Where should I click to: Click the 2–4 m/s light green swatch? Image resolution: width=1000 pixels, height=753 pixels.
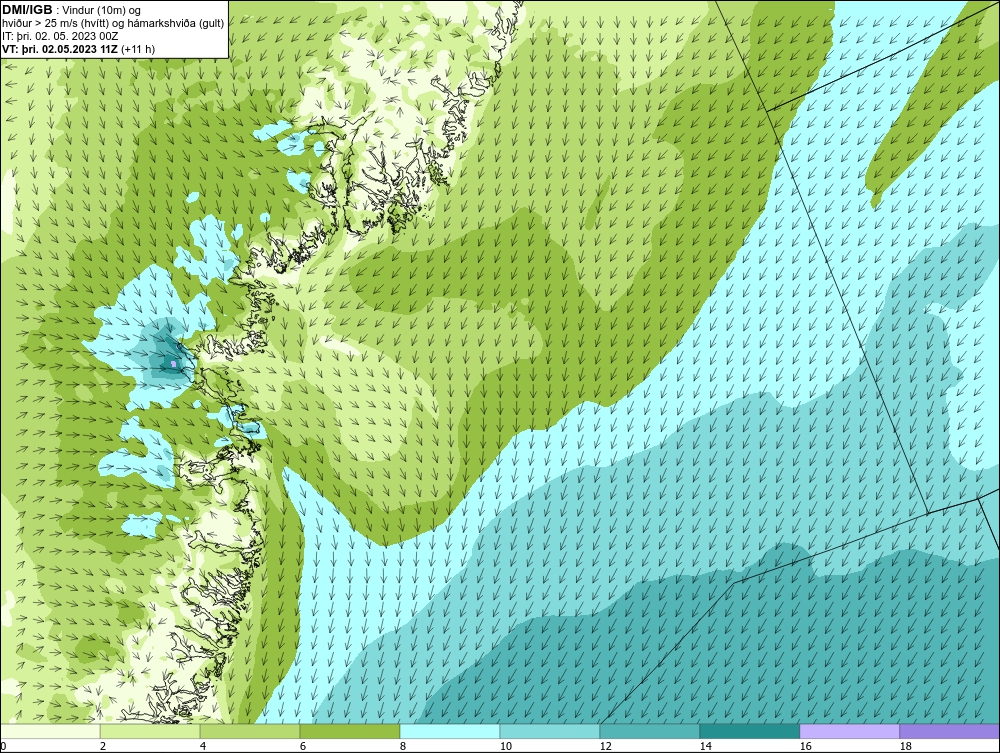[x=150, y=731]
